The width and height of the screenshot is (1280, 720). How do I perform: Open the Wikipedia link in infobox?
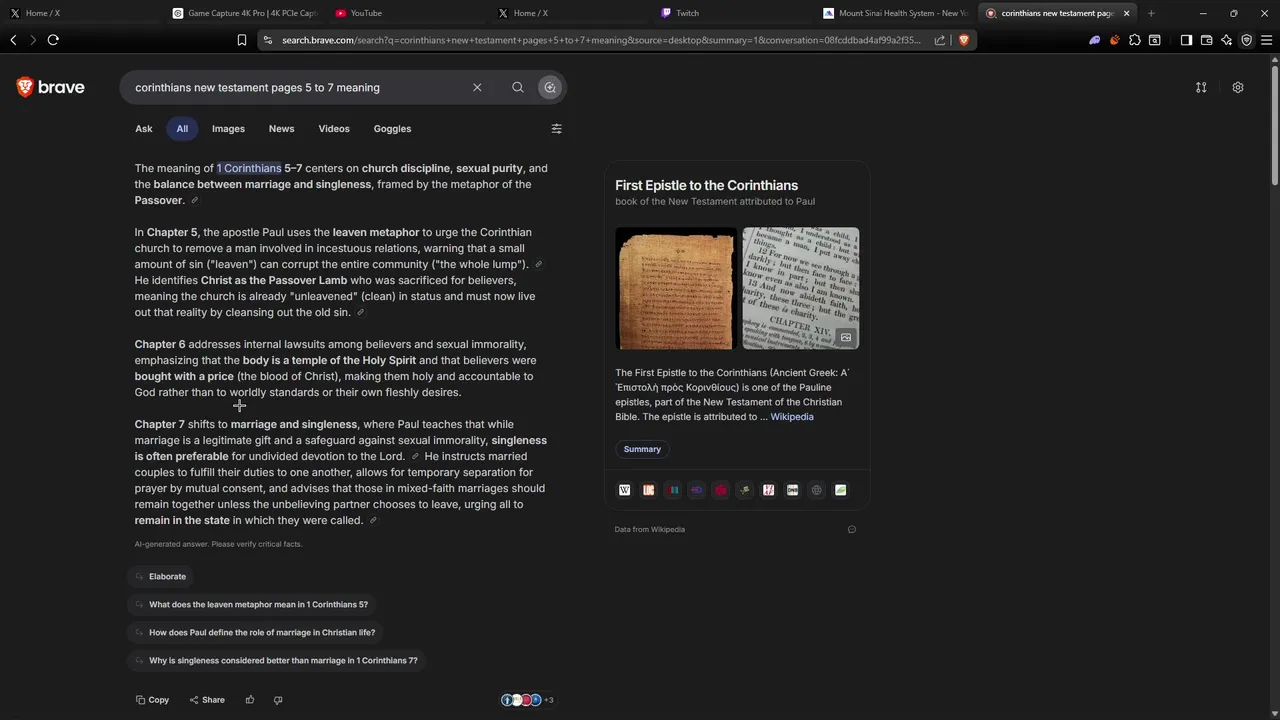click(x=791, y=417)
